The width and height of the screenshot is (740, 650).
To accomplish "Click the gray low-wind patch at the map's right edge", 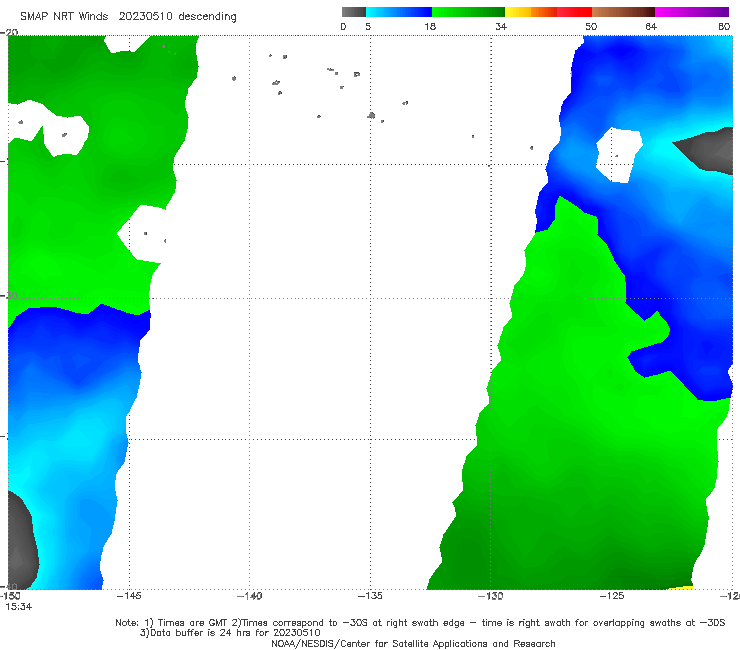I will 710,149.
